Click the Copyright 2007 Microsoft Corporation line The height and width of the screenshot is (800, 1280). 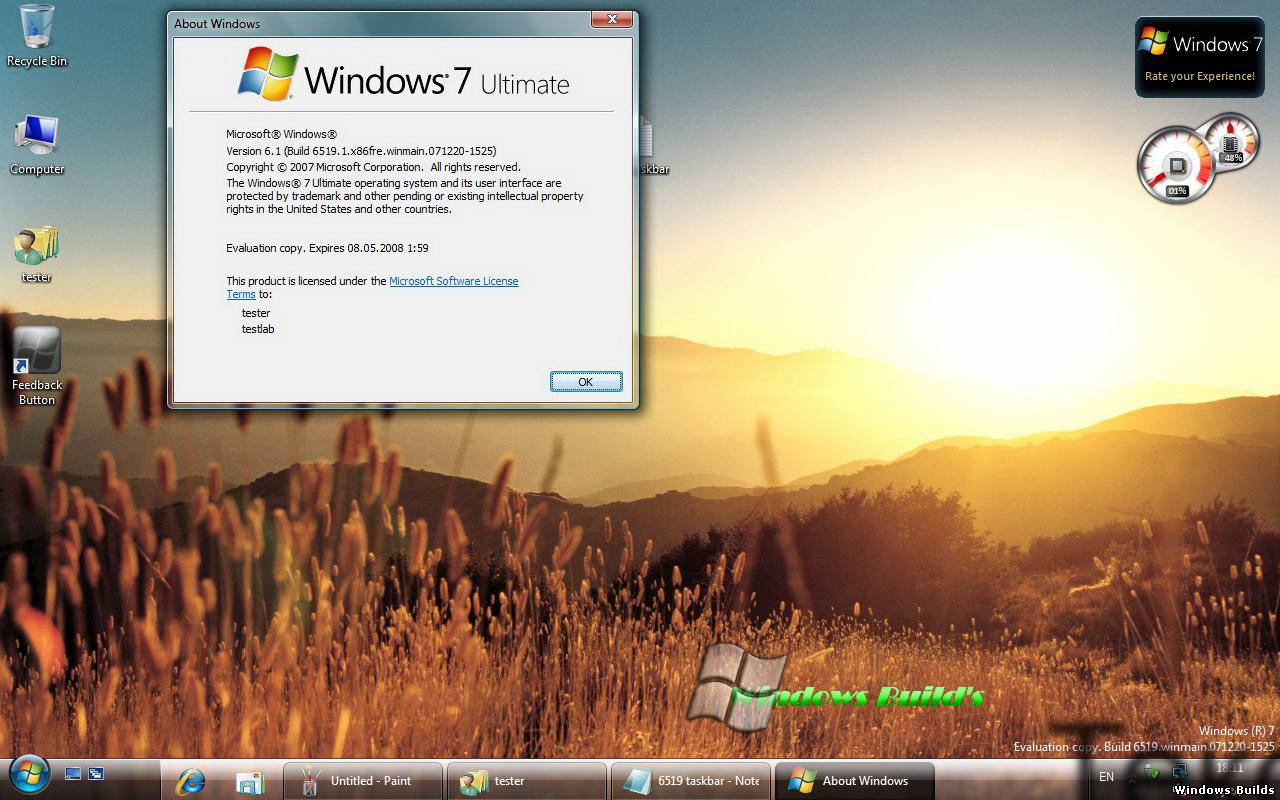click(373, 167)
